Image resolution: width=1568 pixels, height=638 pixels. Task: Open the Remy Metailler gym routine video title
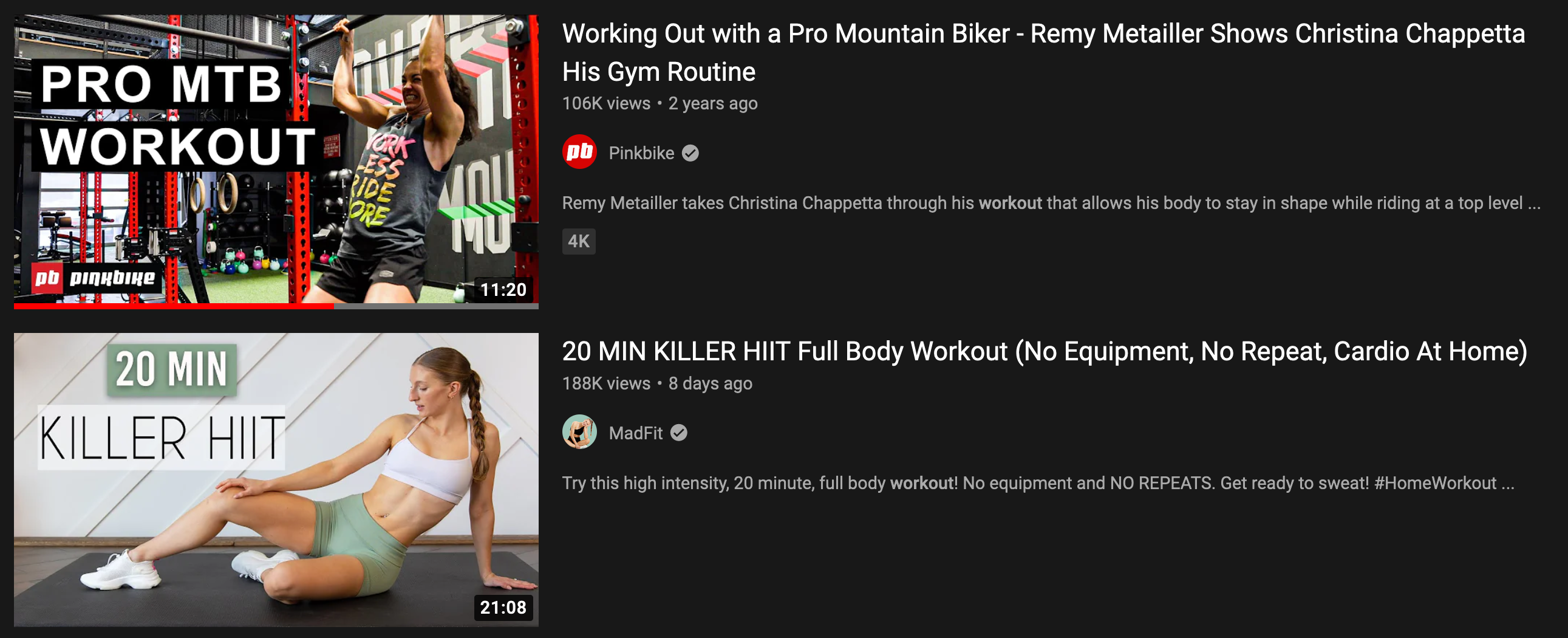[1043, 52]
